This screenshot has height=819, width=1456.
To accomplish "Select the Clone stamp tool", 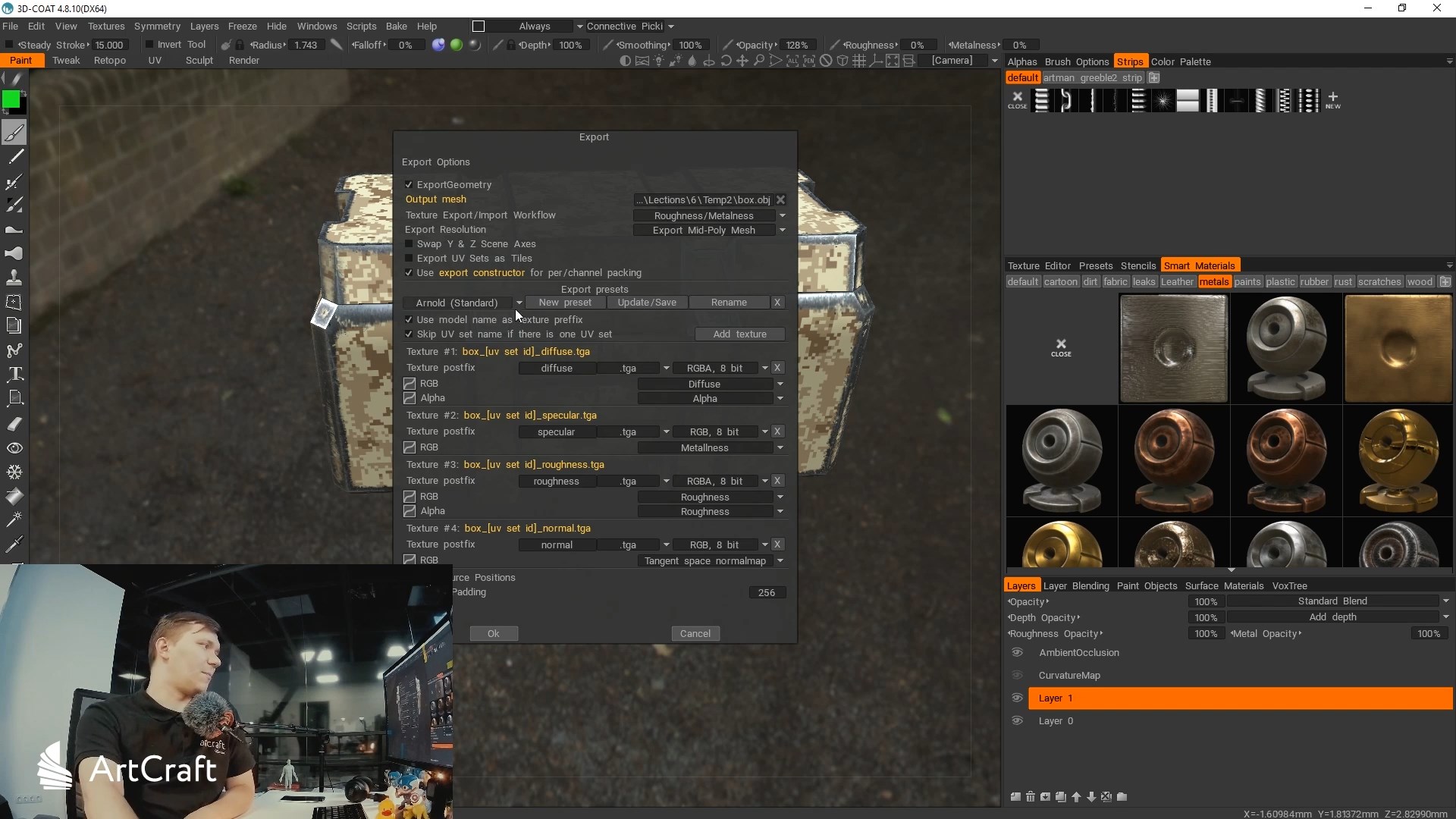I will 14,278.
